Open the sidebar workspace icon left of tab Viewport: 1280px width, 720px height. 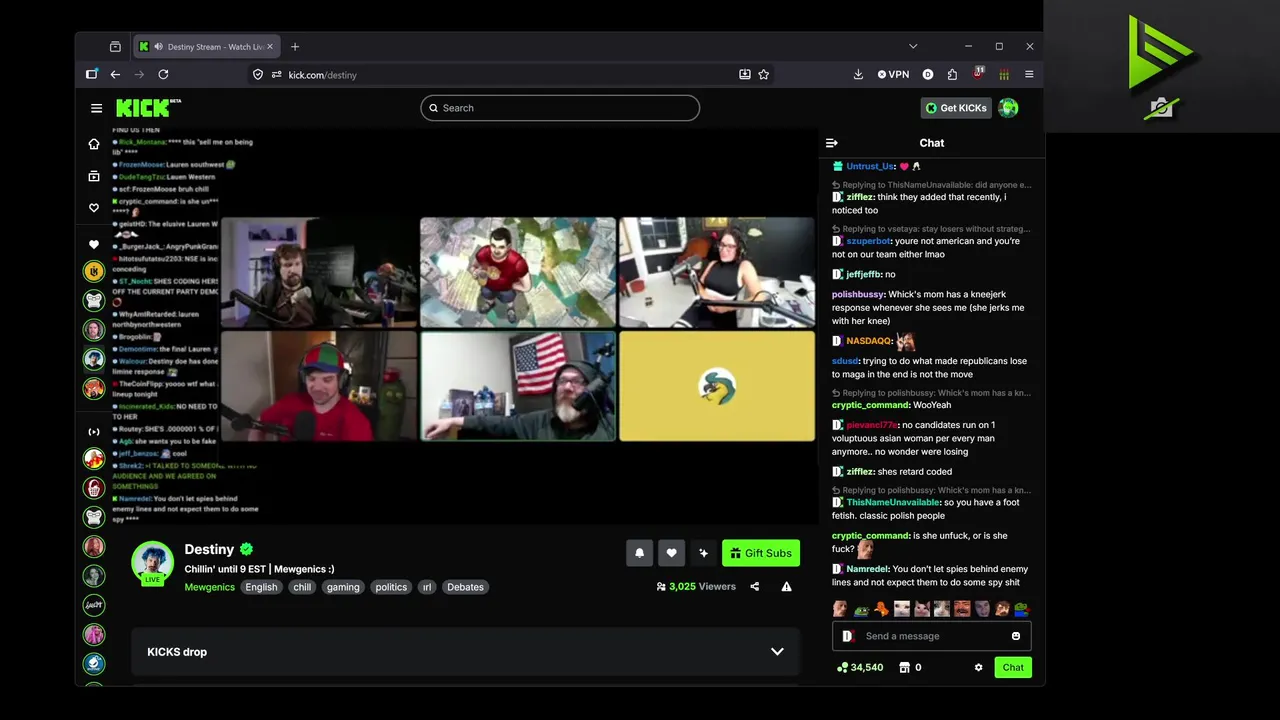[x=115, y=46]
